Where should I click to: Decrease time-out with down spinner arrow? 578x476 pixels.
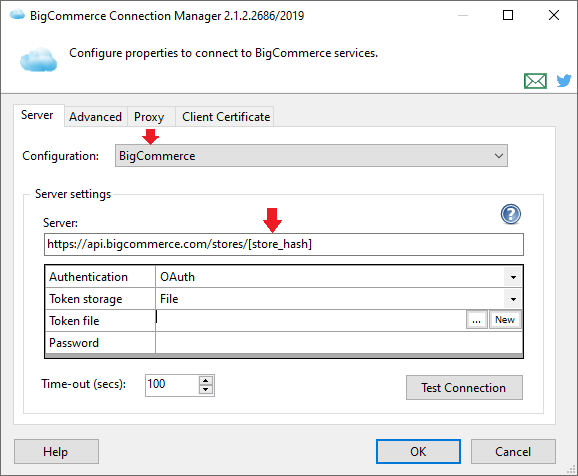206,390
